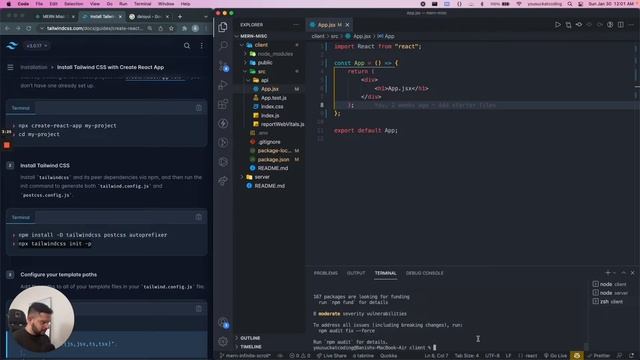Viewport: 640px width, 360px height.
Task: Click the Split Editor icon in editor toolbar
Action: 620,25
